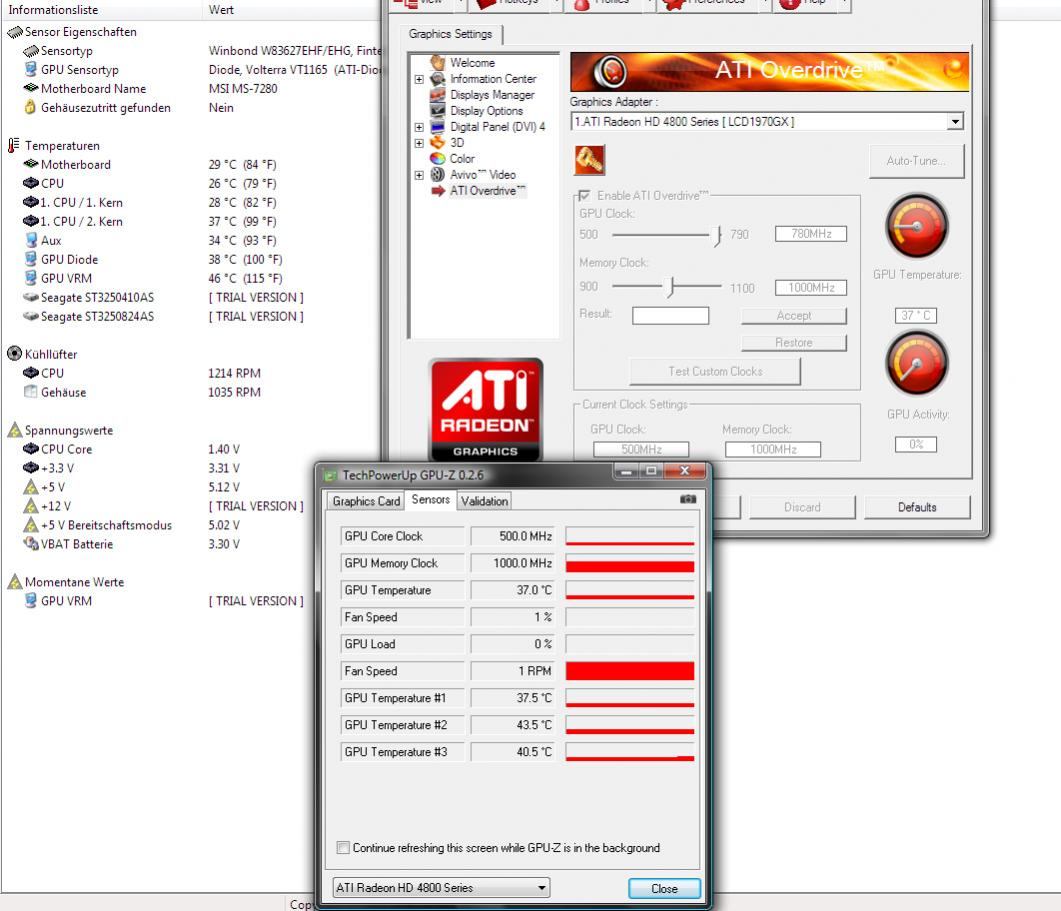Click the GPU Clock slider handle

tap(717, 236)
